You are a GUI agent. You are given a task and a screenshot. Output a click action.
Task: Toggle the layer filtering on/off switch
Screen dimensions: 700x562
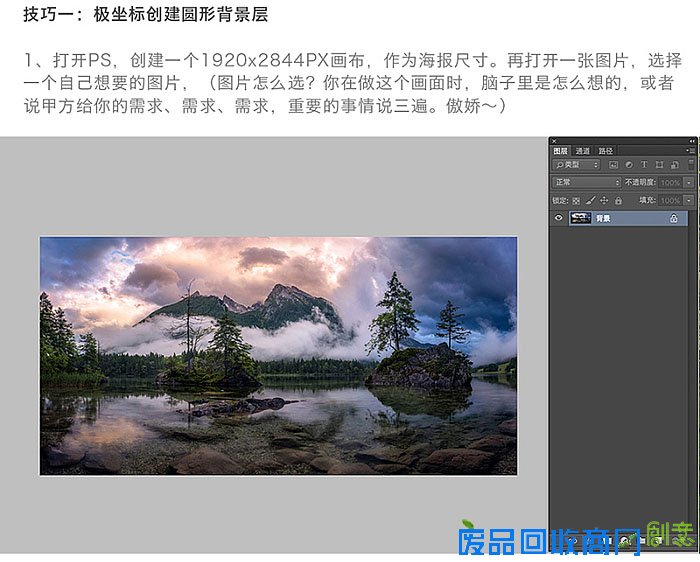691,164
